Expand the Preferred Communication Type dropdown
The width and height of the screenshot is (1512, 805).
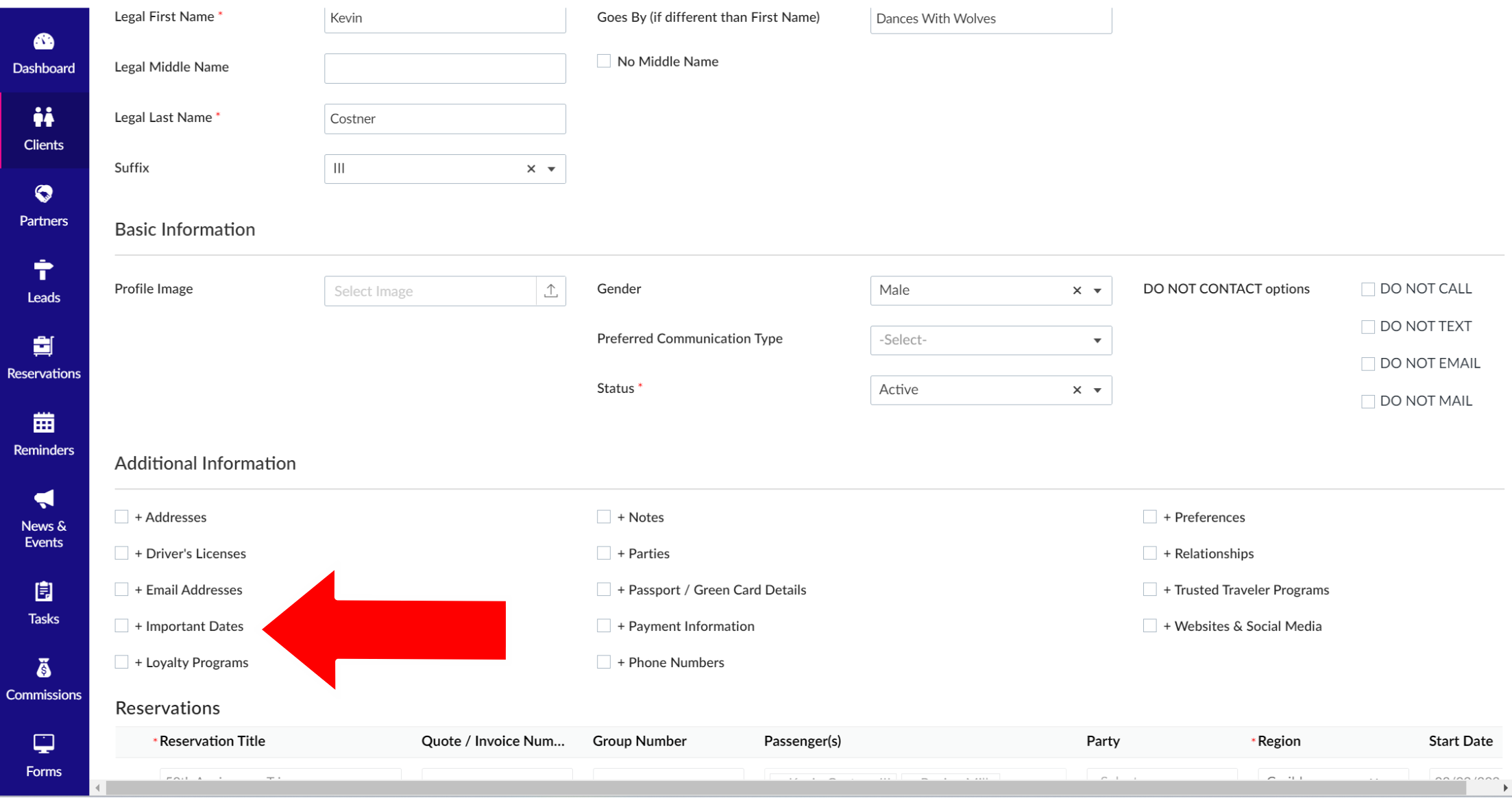[1097, 340]
